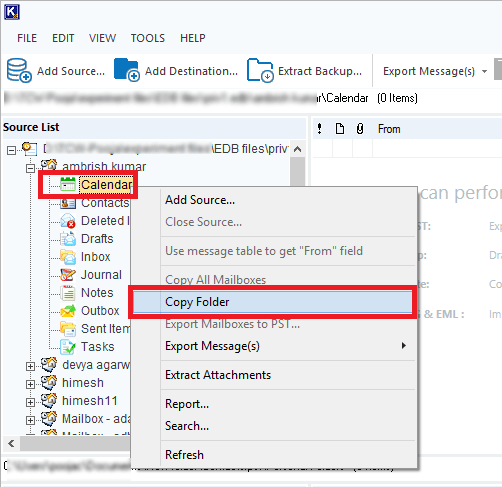Click the Journal folder icon

point(68,275)
